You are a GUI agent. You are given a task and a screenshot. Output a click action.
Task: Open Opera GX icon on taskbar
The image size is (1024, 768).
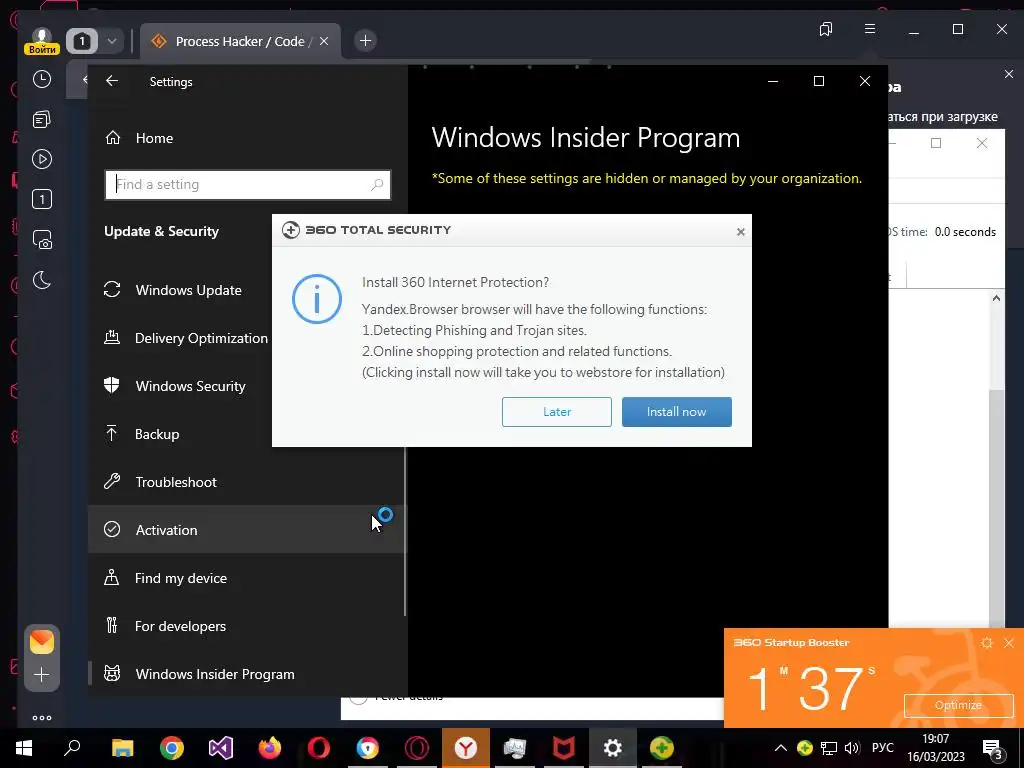[x=417, y=748]
